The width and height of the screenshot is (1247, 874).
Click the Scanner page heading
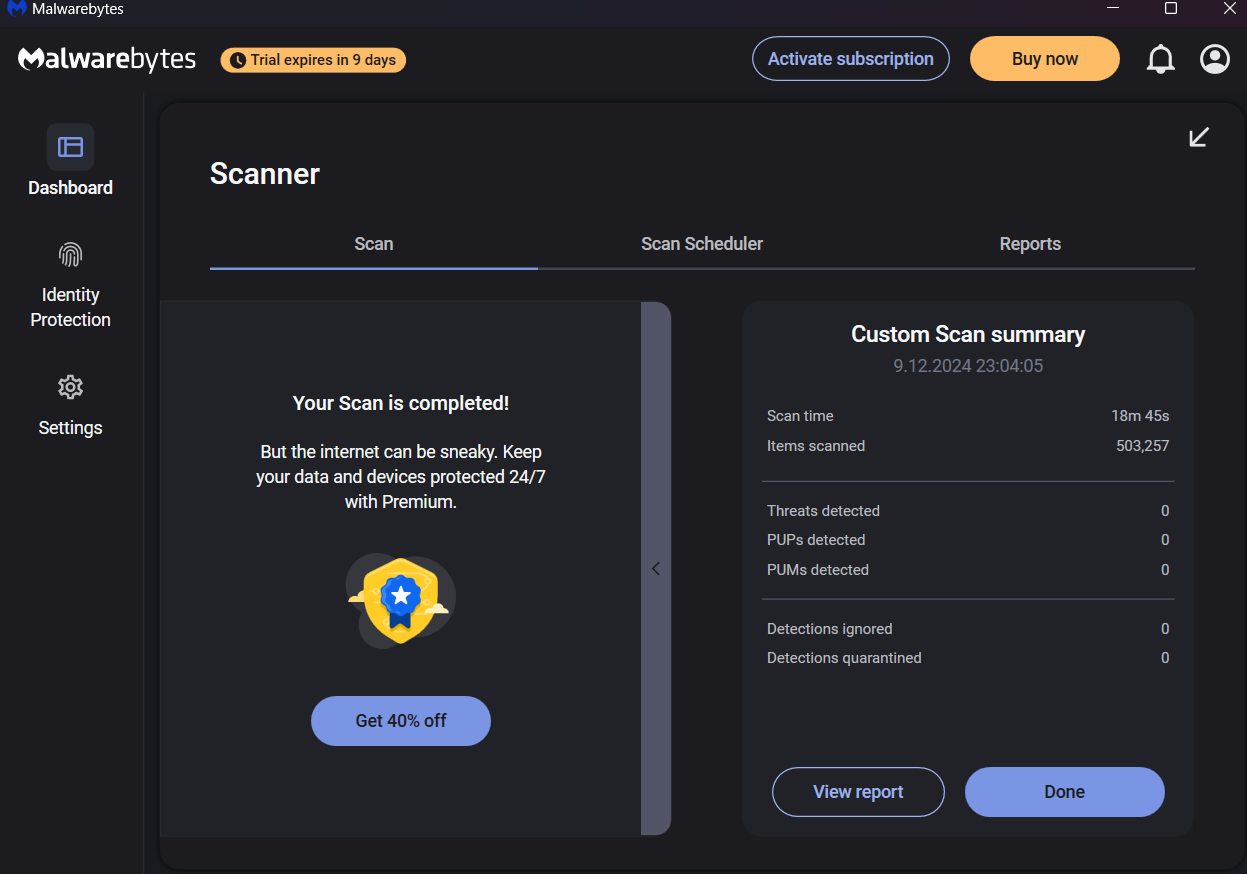(265, 174)
